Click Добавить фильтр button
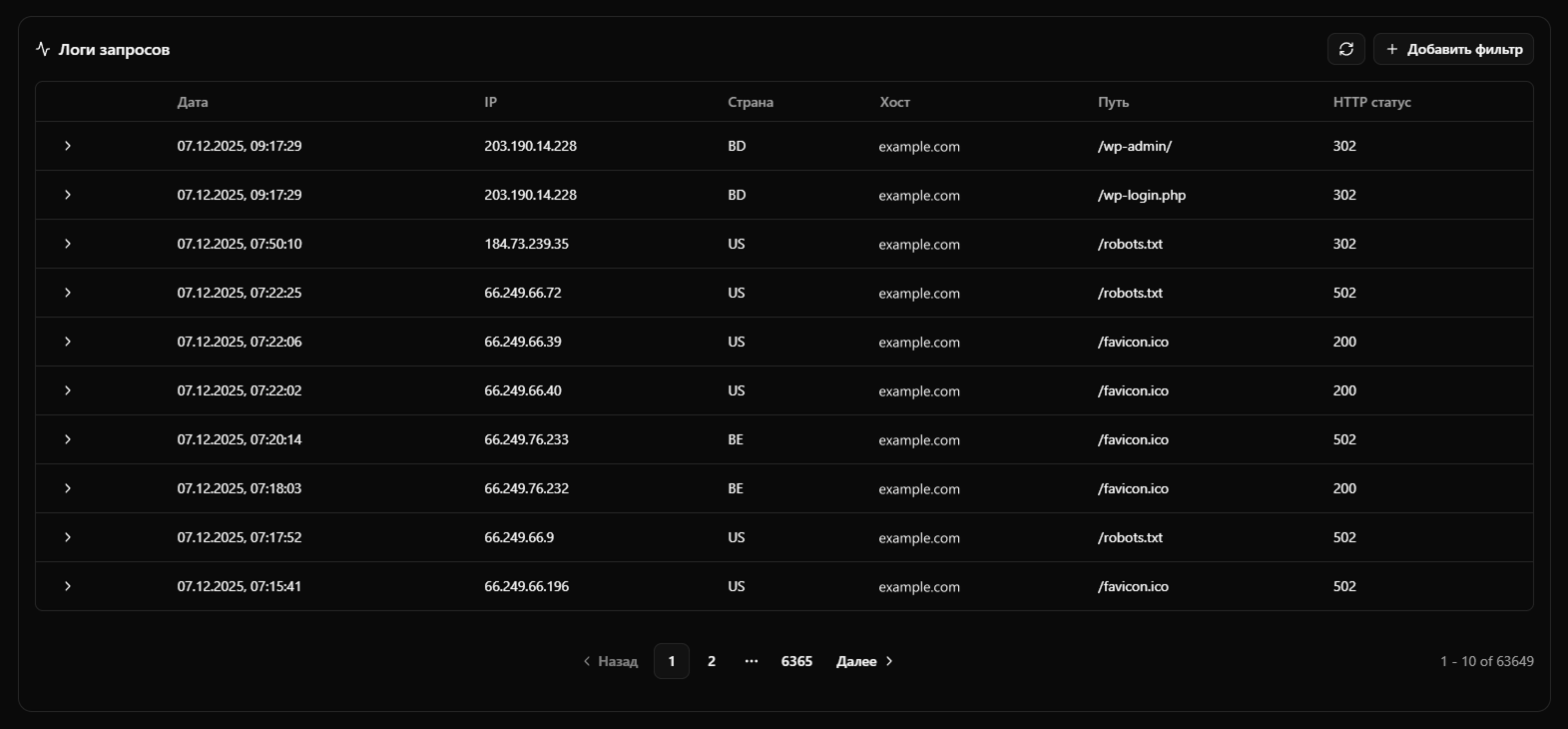1568x729 pixels. point(1453,49)
